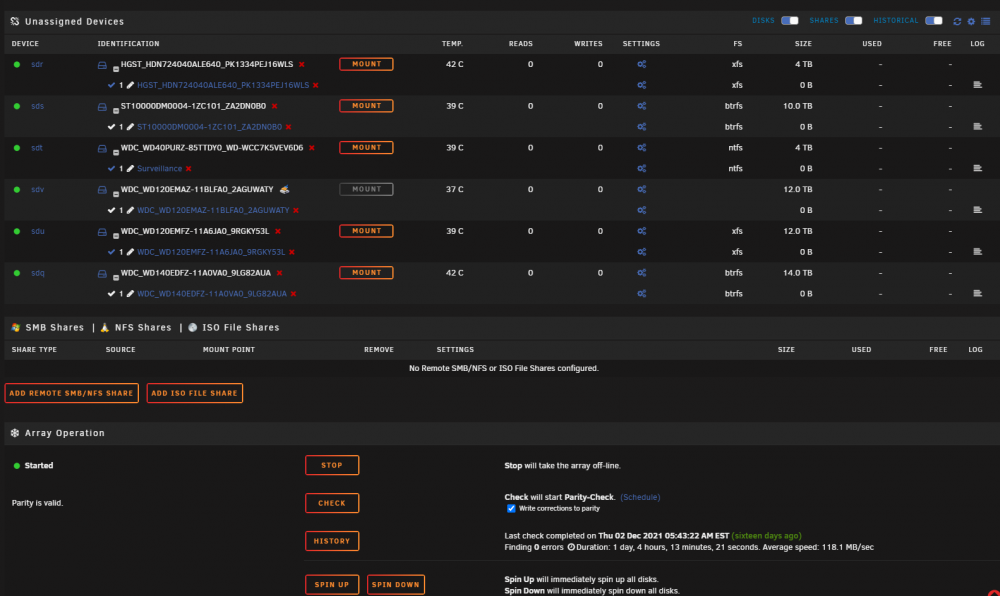Mount the WDC_WD40PURZ disk
1000x596 pixels.
click(366, 147)
